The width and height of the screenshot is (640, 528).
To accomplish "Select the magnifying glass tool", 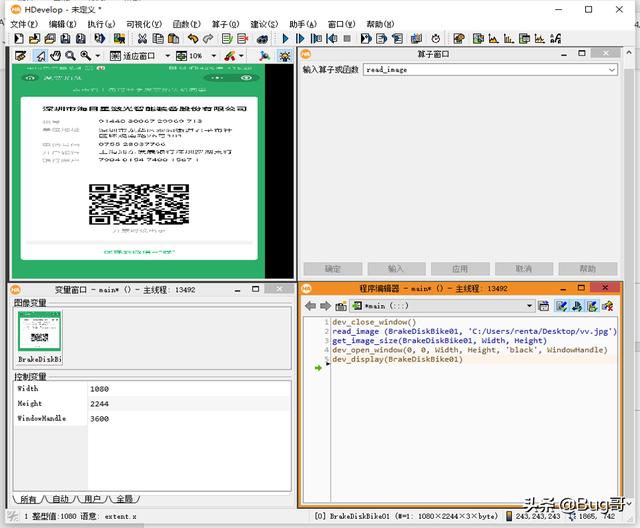I will pyautogui.click(x=71, y=55).
